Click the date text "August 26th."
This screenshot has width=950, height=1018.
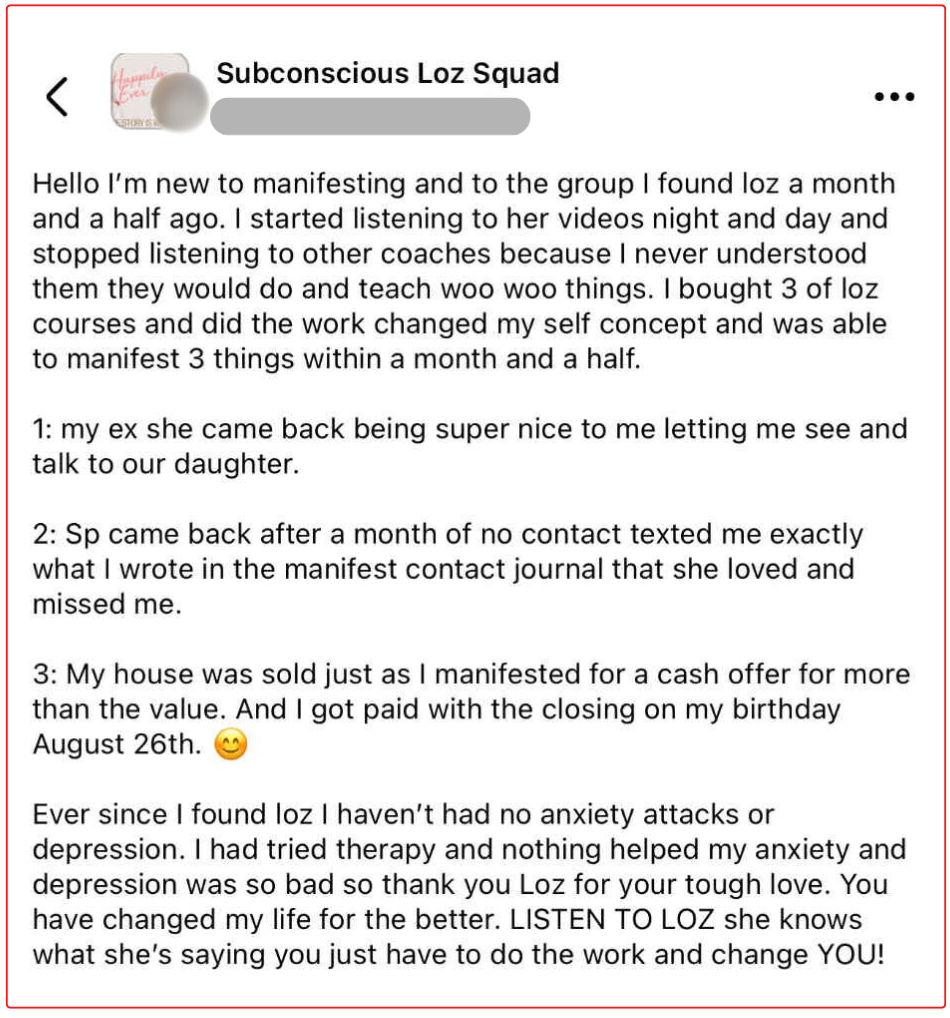click(118, 744)
